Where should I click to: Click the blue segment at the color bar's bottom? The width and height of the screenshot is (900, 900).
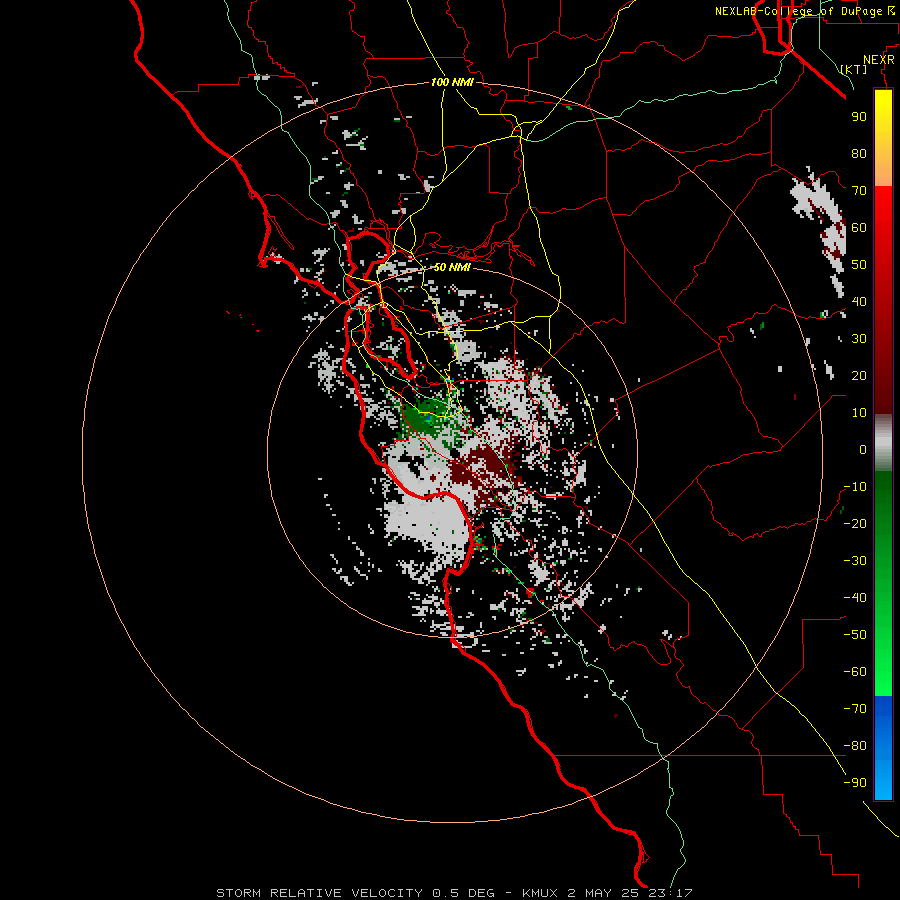[x=883, y=747]
